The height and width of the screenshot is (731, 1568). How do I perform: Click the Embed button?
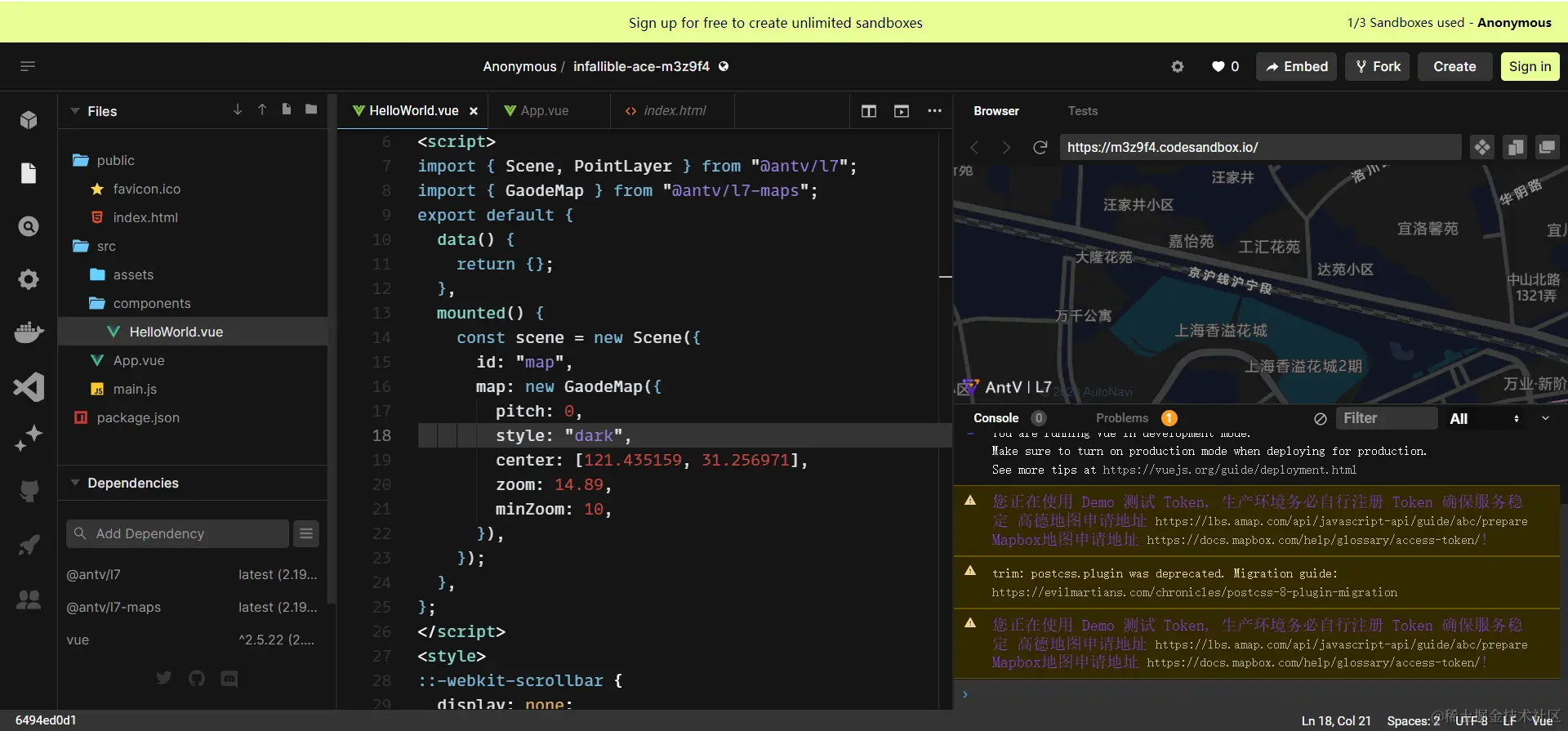(x=1297, y=67)
